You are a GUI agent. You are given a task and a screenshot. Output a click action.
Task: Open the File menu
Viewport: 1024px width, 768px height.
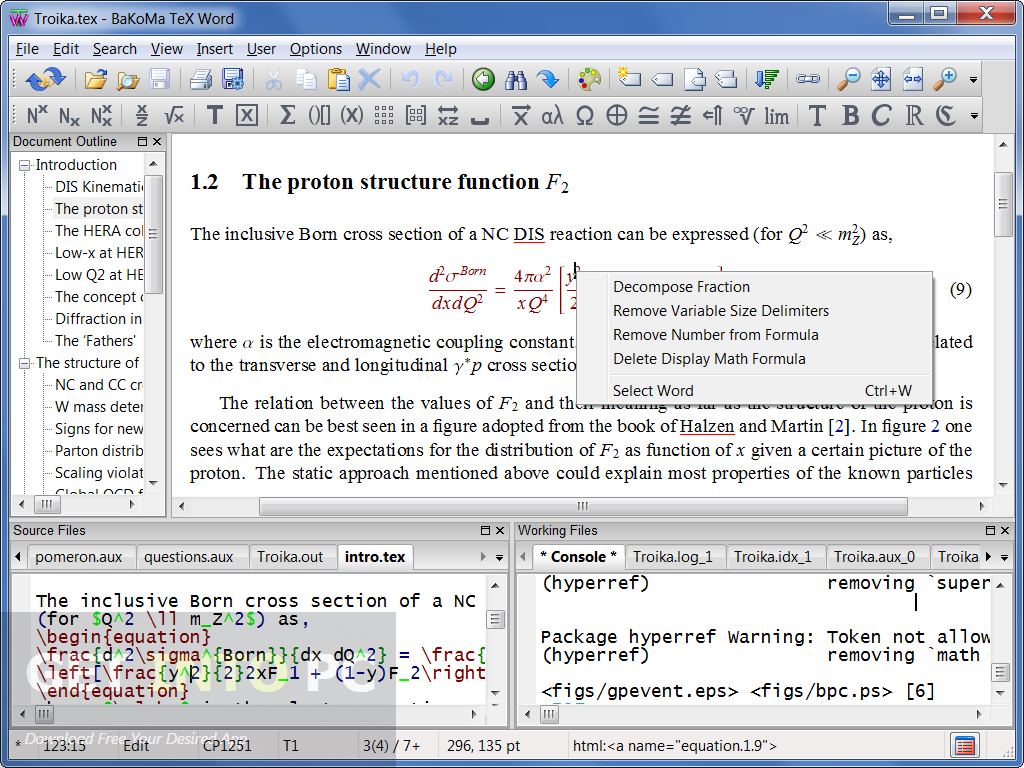(x=27, y=49)
